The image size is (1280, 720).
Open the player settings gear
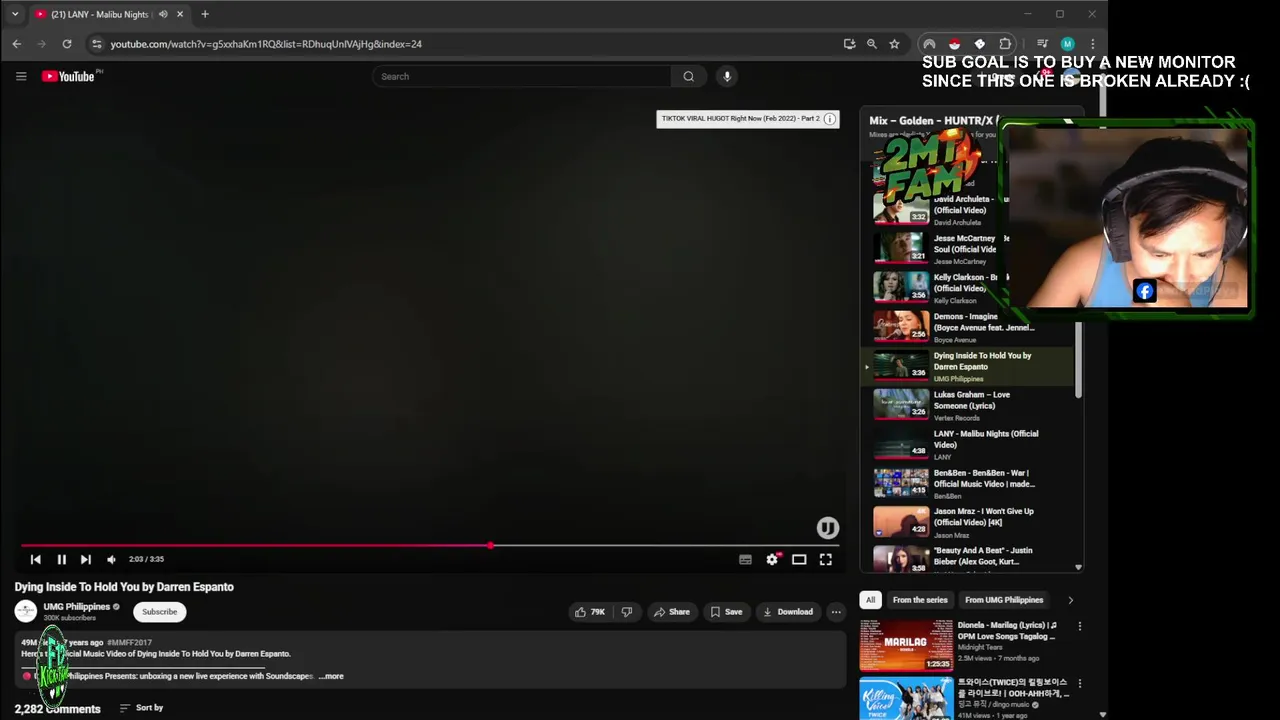click(772, 559)
